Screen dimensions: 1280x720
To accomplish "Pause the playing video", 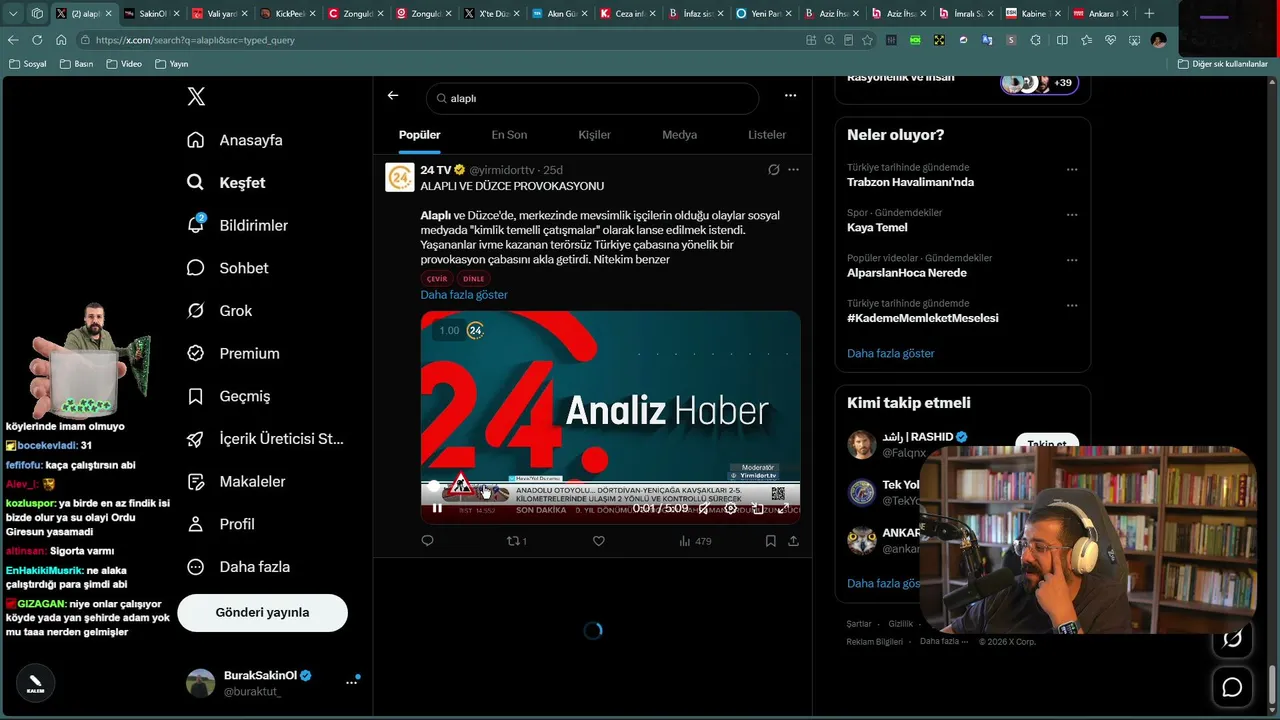I will [437, 508].
